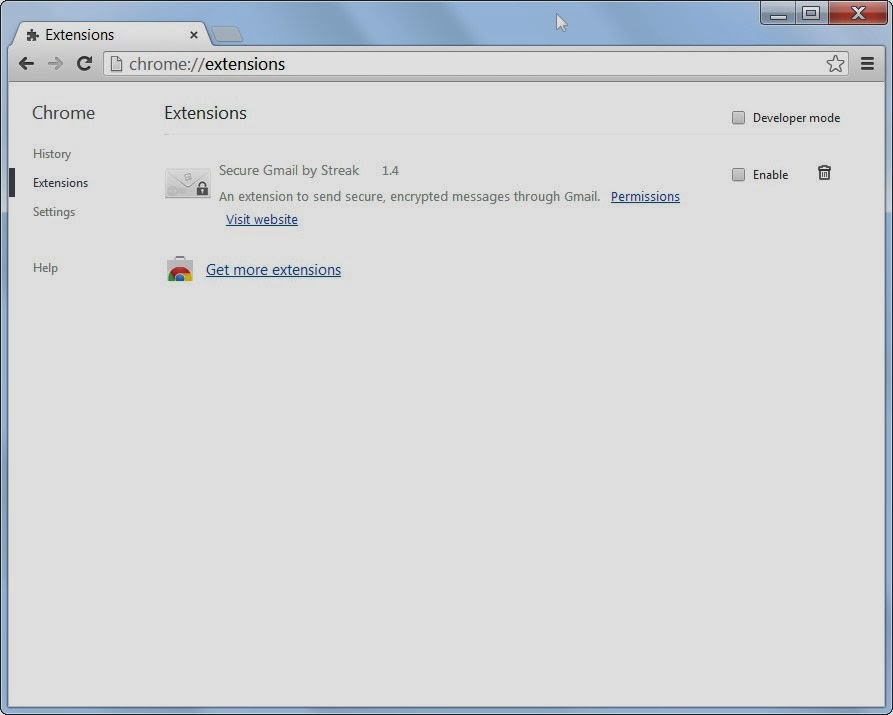Screen dimensions: 893x715
Task: Reload the extensions page
Action: [84, 64]
